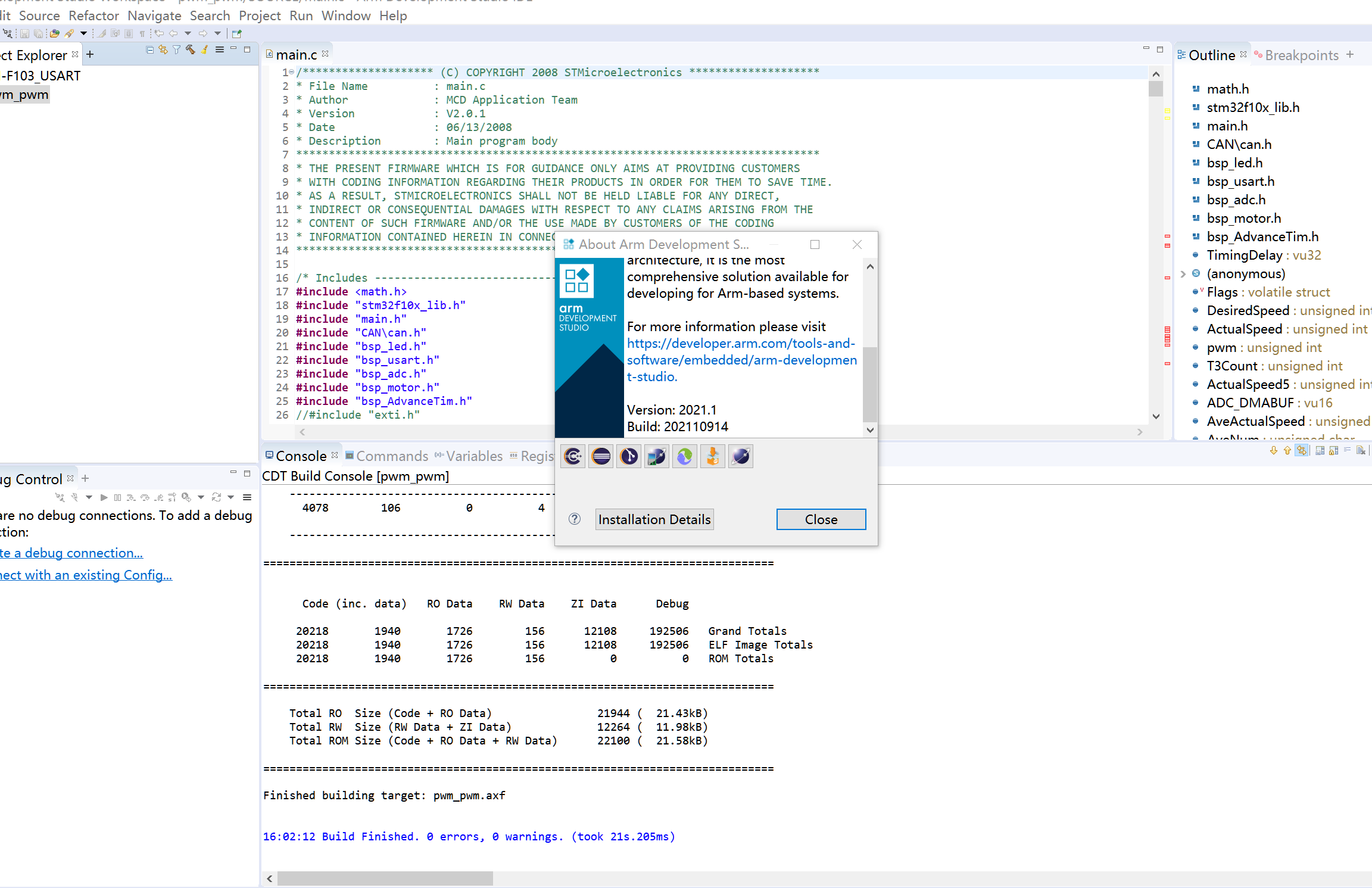
Task: Click Close button in About dialog
Action: pos(821,519)
